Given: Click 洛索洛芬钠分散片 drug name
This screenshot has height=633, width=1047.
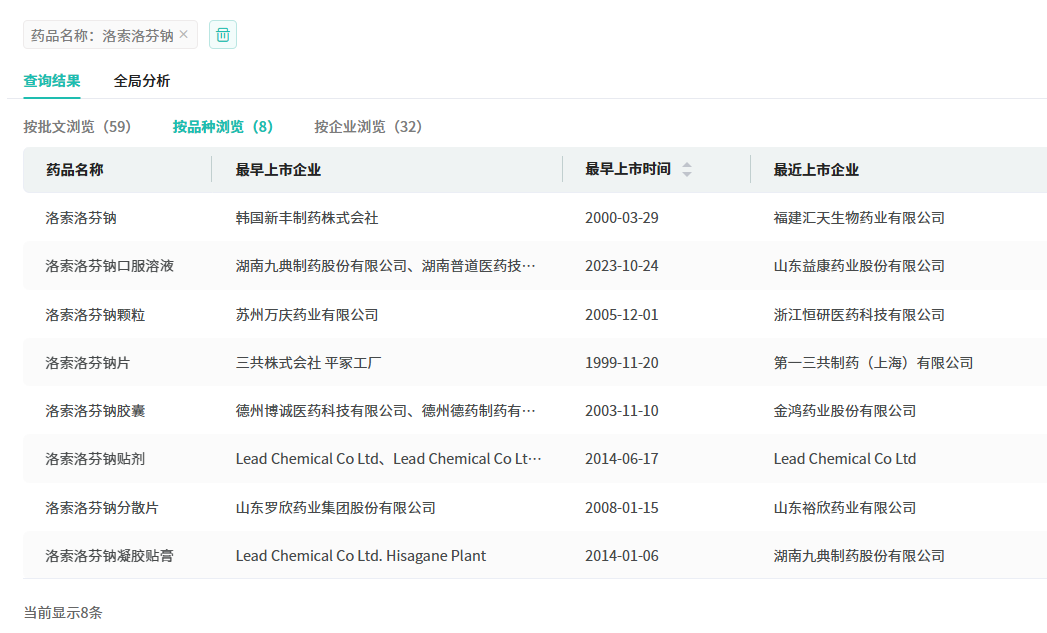Looking at the screenshot, I should click(x=102, y=508).
